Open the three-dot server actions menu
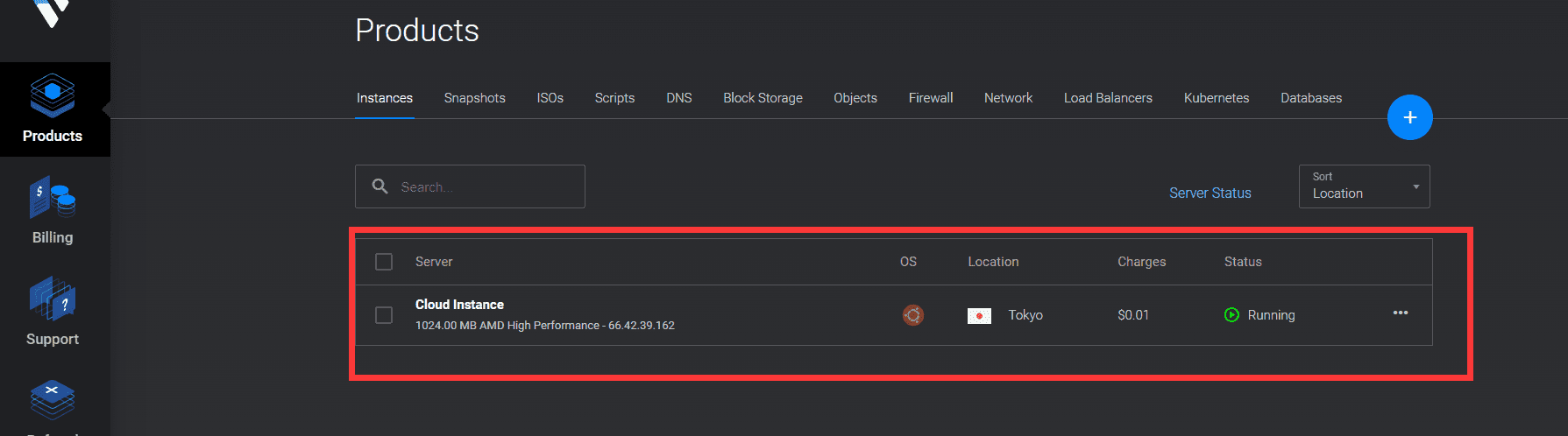The width and height of the screenshot is (1568, 436). [x=1401, y=313]
